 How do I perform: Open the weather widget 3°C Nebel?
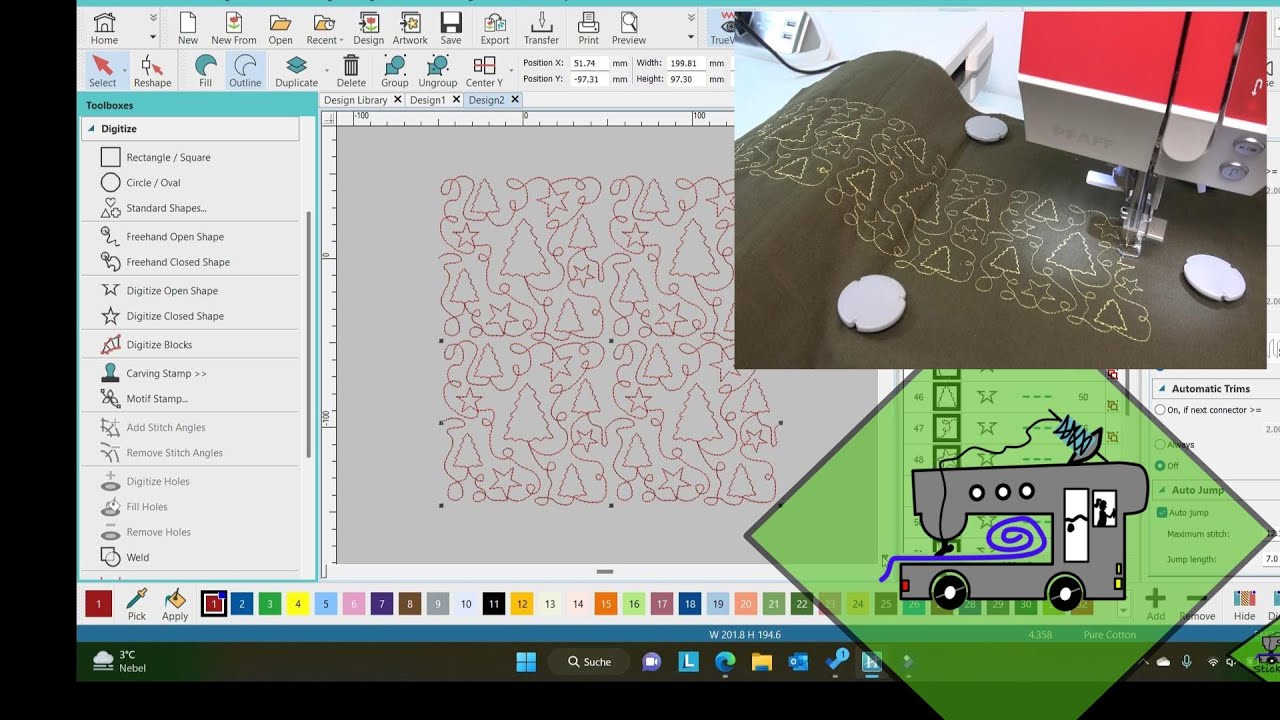(x=120, y=661)
